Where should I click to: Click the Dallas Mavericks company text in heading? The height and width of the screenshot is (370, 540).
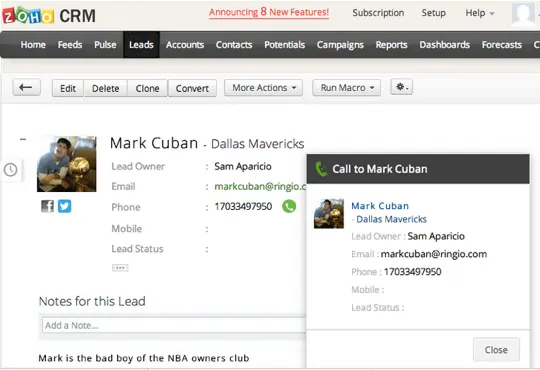coord(258,144)
